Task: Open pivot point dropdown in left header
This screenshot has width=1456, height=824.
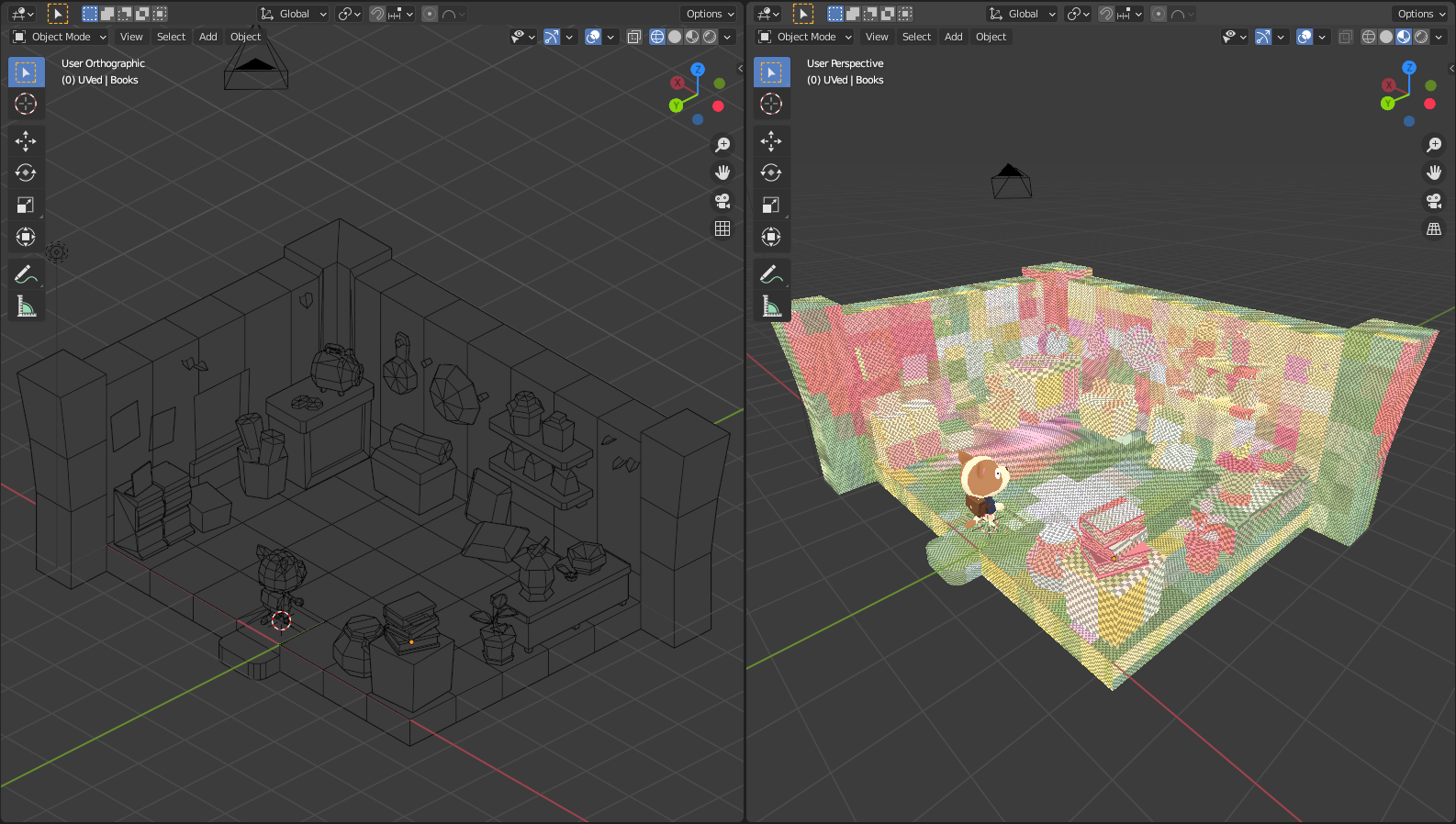Action: point(348,14)
